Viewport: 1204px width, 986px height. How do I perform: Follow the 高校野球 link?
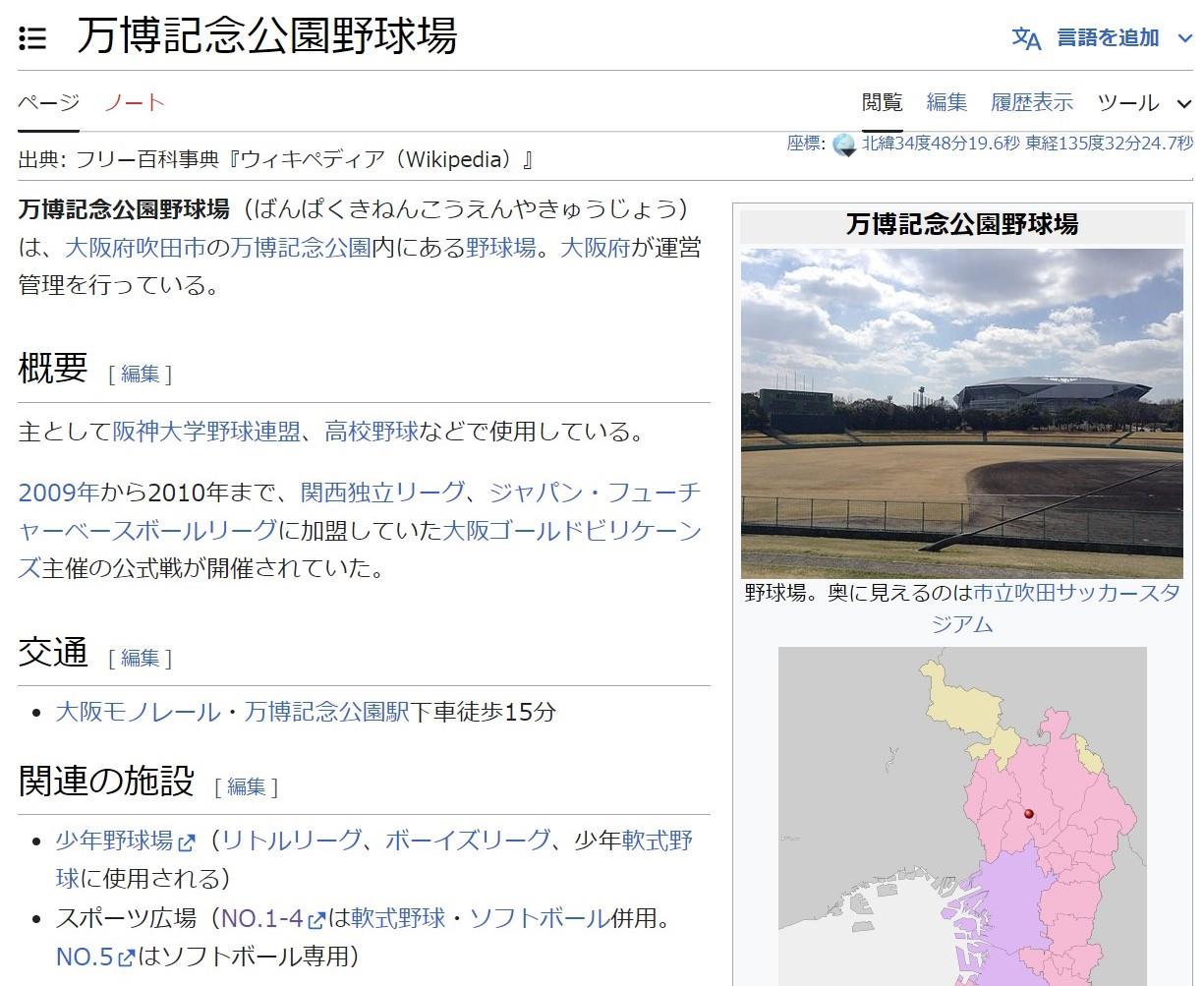coord(372,432)
